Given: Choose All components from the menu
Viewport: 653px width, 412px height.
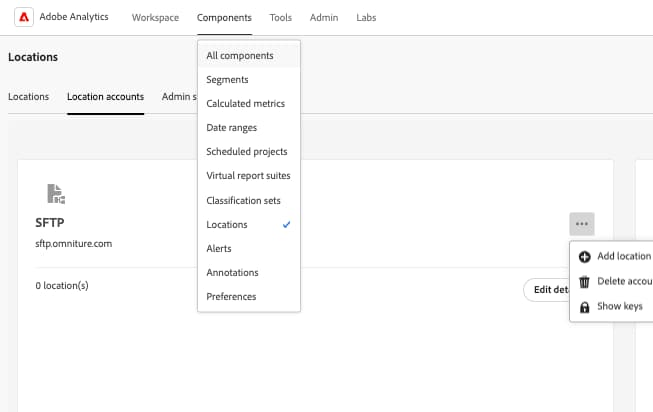Looking at the screenshot, I should [240, 56].
